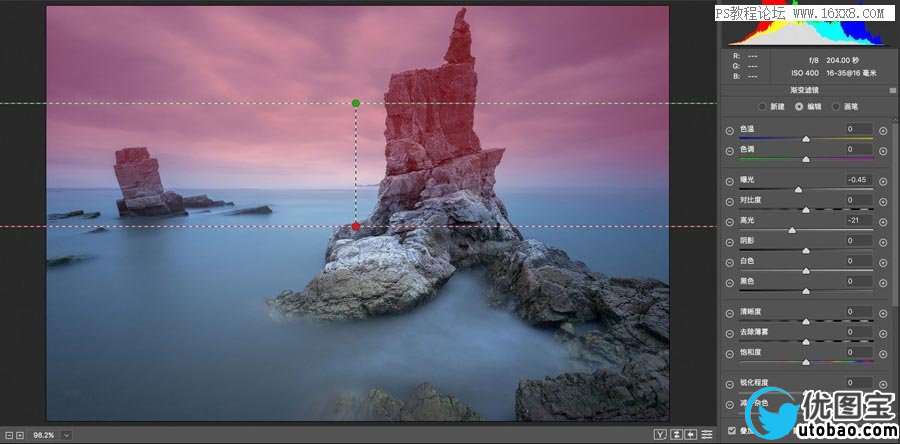
Task: Click the 曝光 slider handle
Action: pos(798,189)
